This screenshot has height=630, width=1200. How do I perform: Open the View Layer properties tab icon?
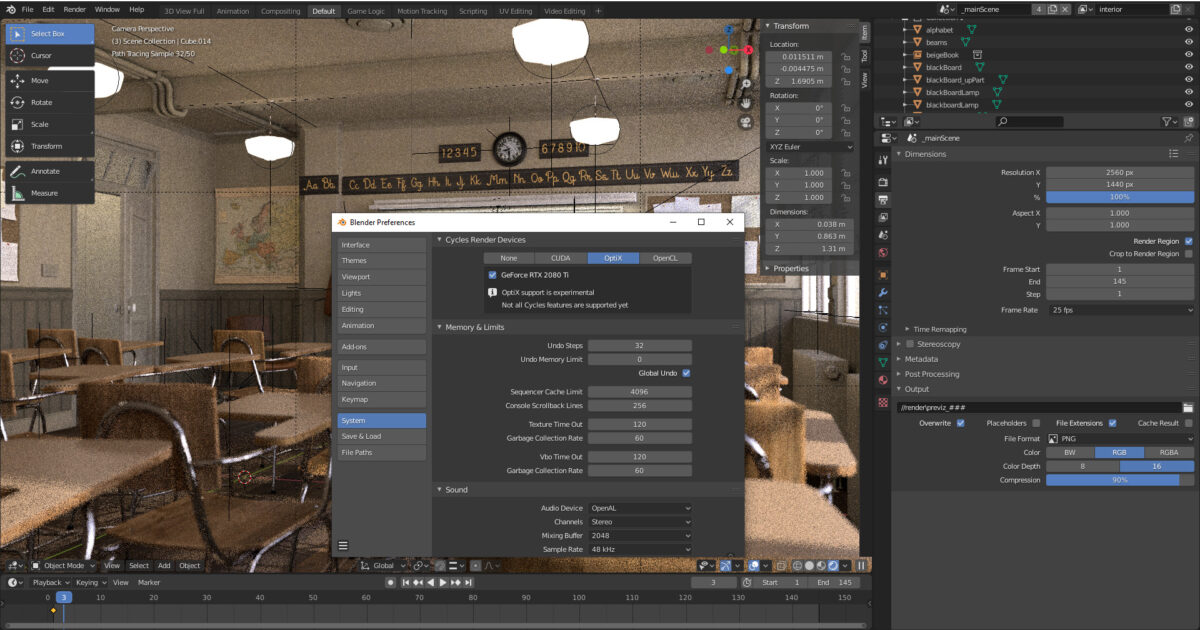[883, 217]
